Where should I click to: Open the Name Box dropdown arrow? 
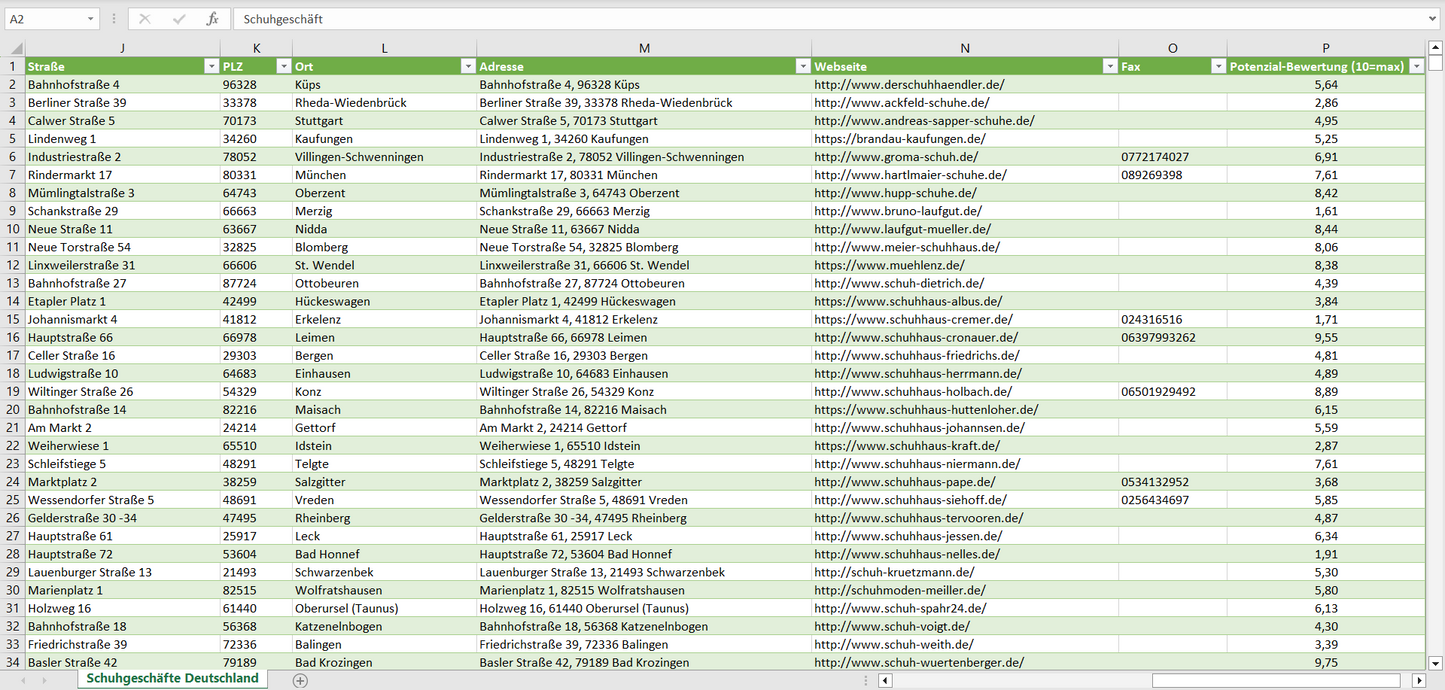click(90, 19)
